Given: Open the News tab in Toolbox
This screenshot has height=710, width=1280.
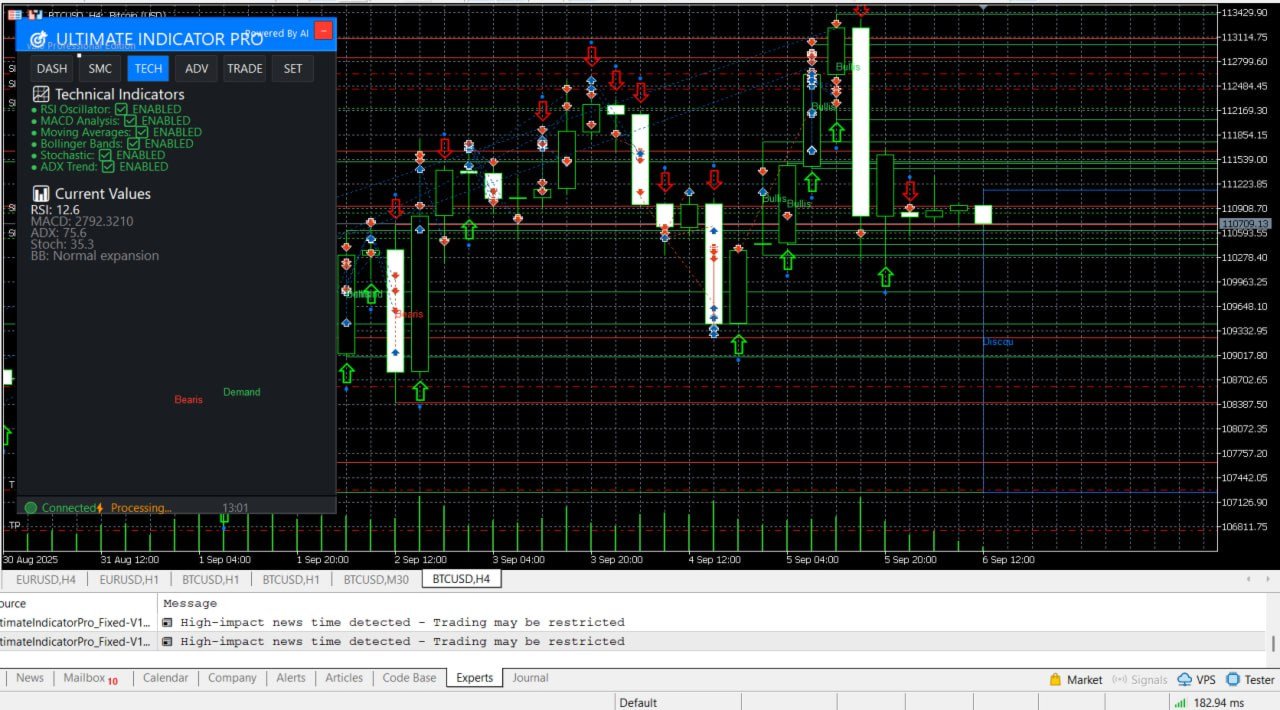Looking at the screenshot, I should tap(30, 678).
